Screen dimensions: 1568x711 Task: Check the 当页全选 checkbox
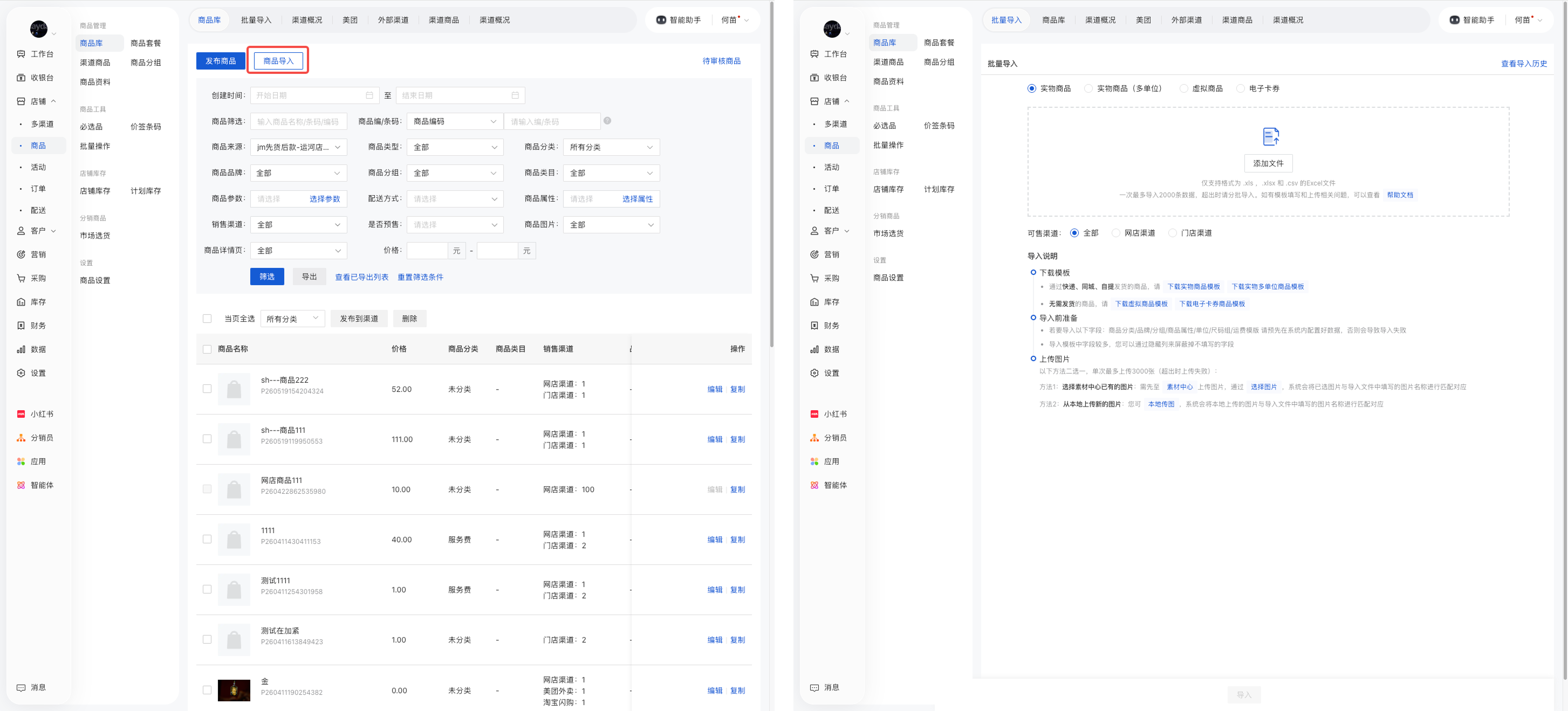(207, 319)
